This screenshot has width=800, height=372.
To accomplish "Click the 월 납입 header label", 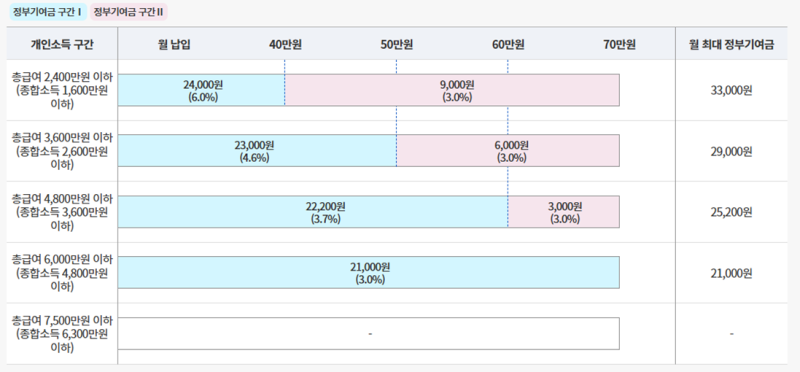I will tap(174, 44).
